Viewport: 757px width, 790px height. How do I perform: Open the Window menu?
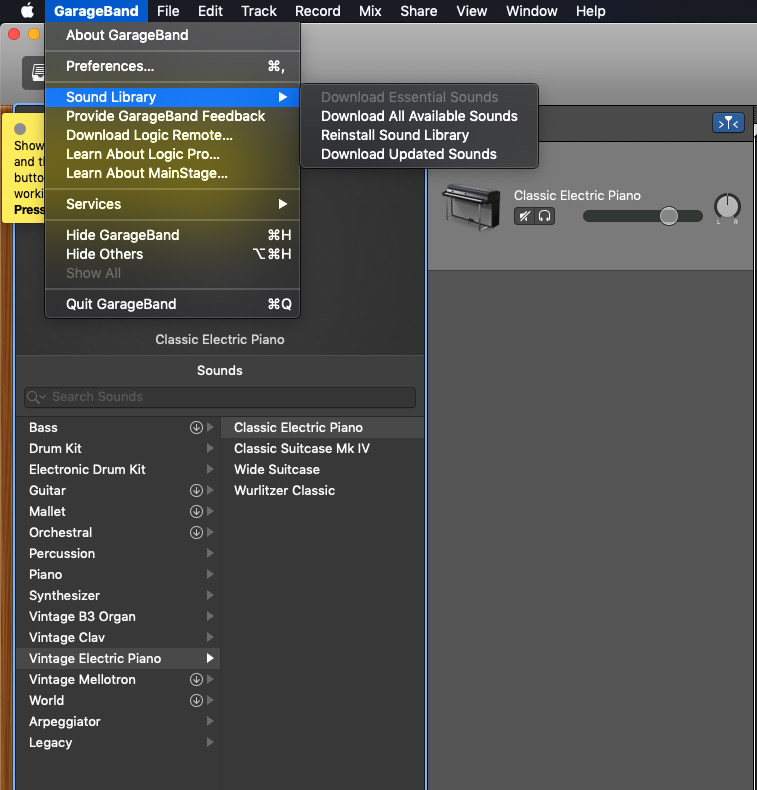pyautogui.click(x=531, y=11)
